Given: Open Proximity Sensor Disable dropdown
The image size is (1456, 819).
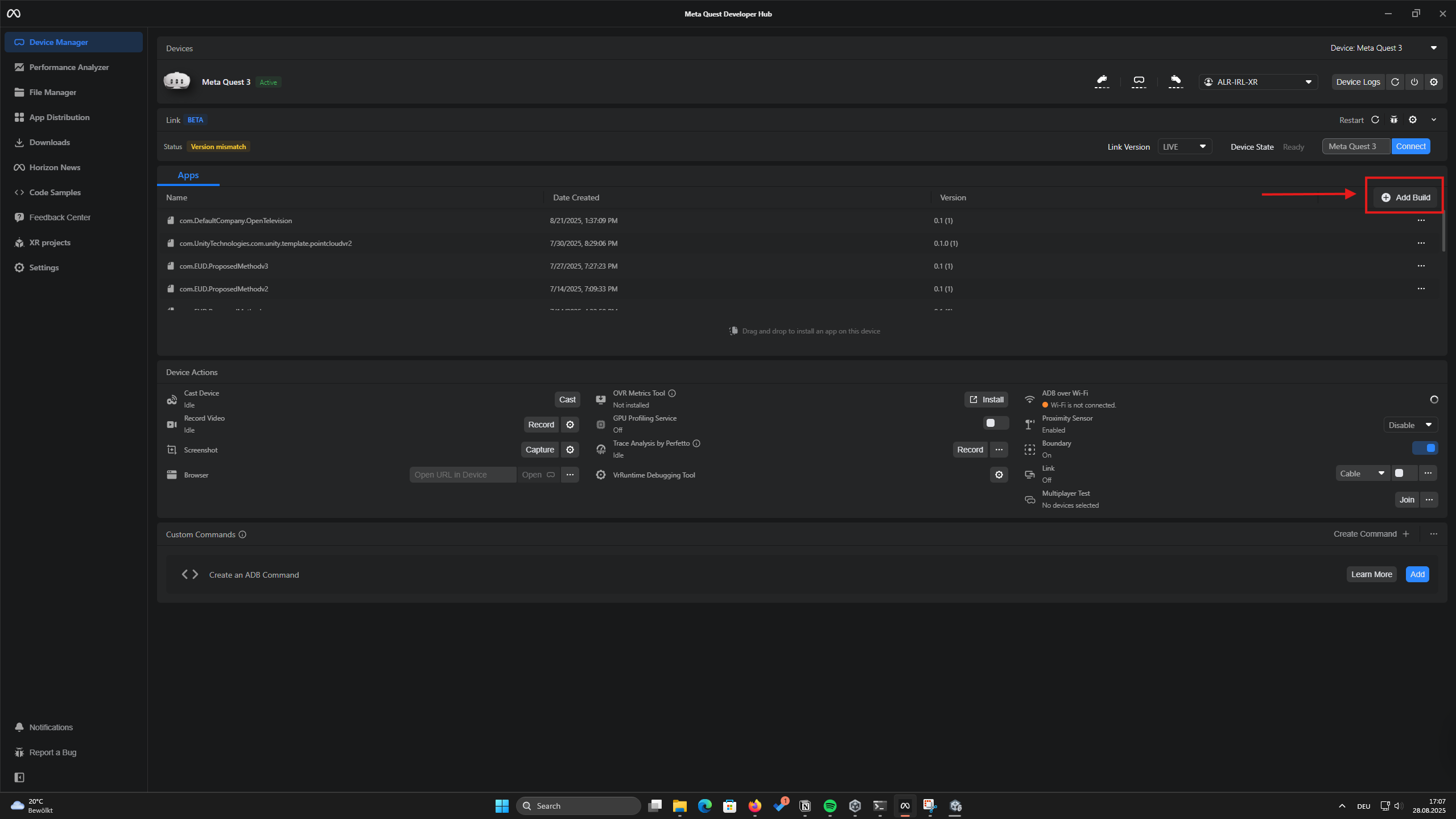Looking at the screenshot, I should coord(1410,425).
